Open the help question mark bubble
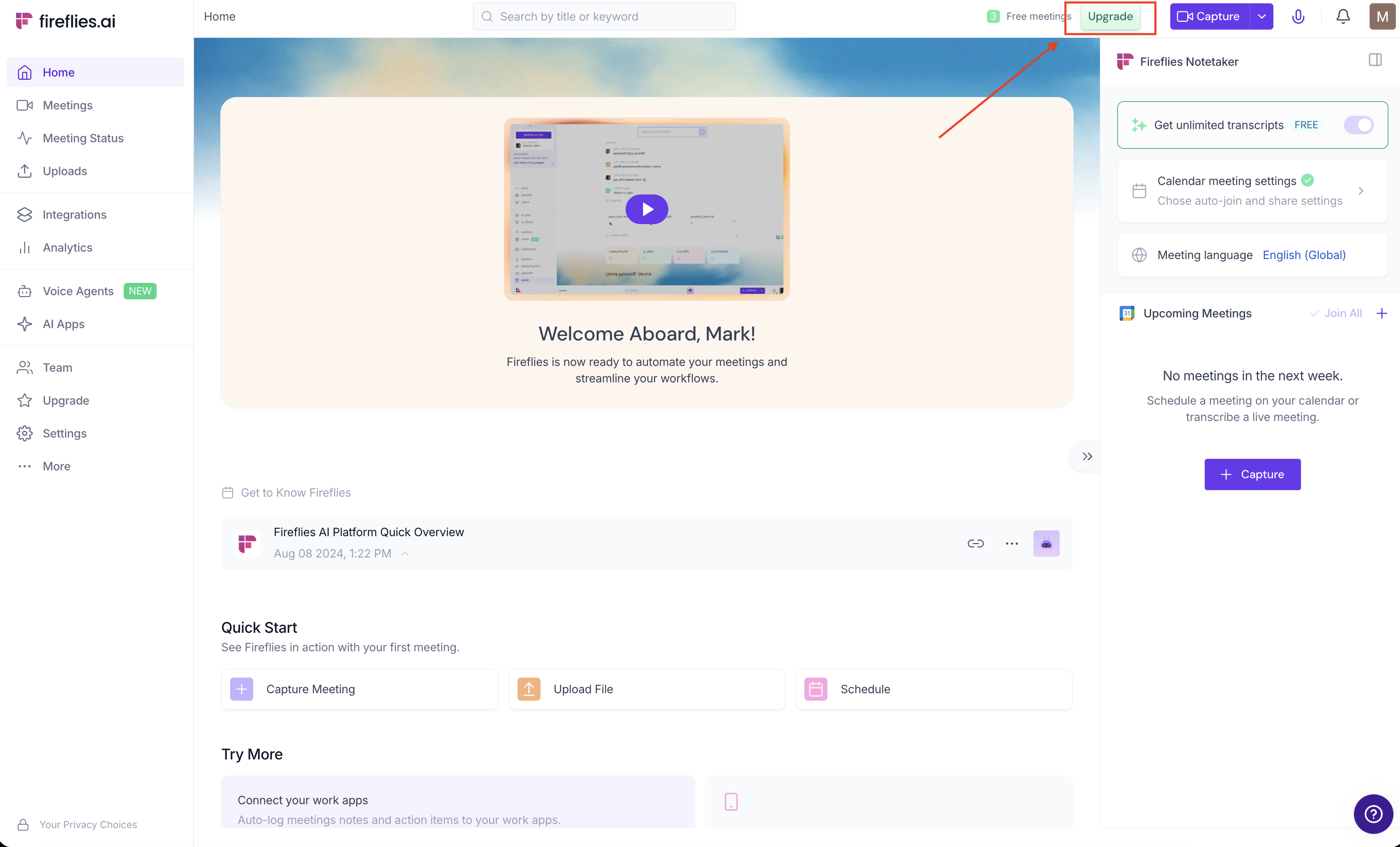The image size is (1400, 847). tap(1373, 813)
